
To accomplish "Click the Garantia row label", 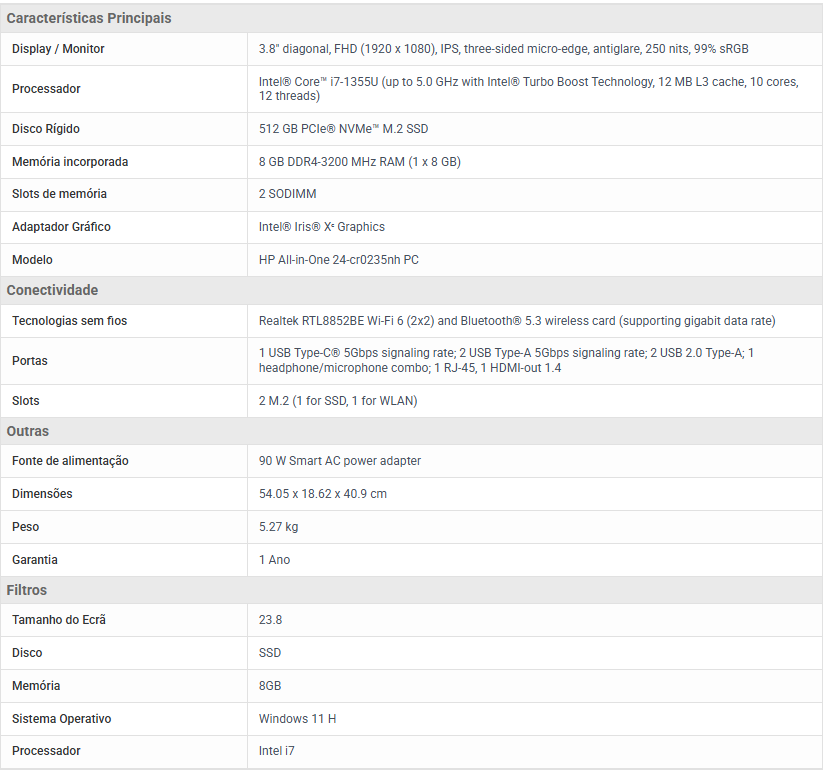I will (35, 560).
